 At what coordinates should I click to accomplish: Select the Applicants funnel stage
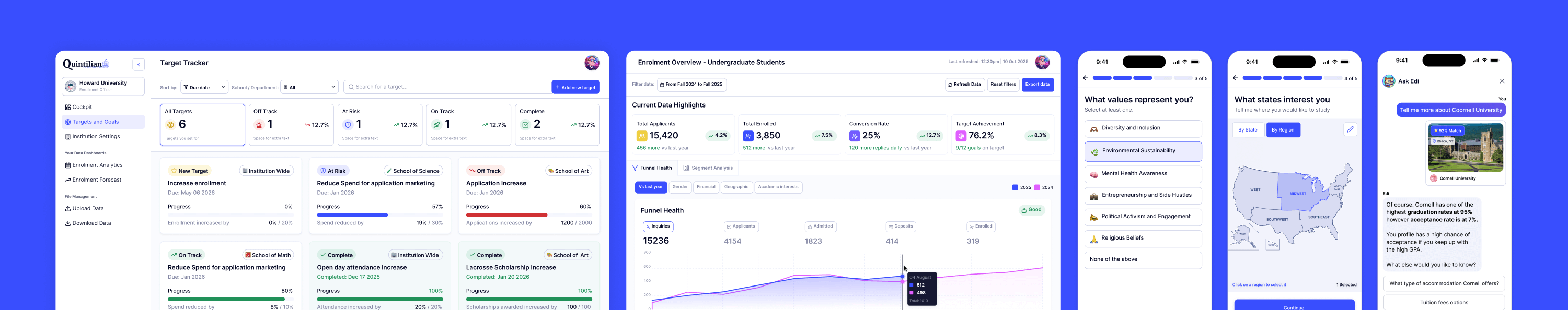(x=740, y=226)
